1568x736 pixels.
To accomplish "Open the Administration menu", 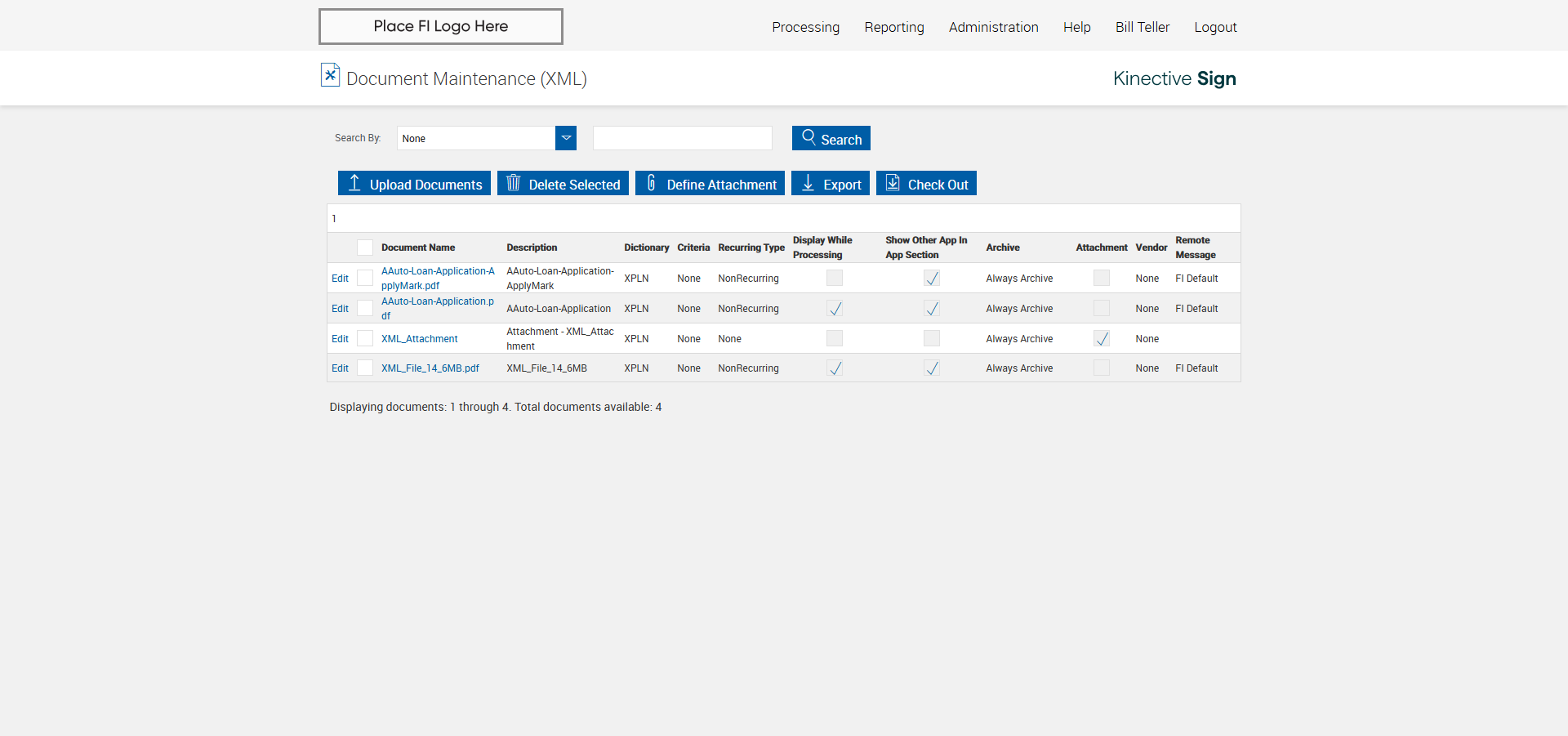I will (x=994, y=27).
